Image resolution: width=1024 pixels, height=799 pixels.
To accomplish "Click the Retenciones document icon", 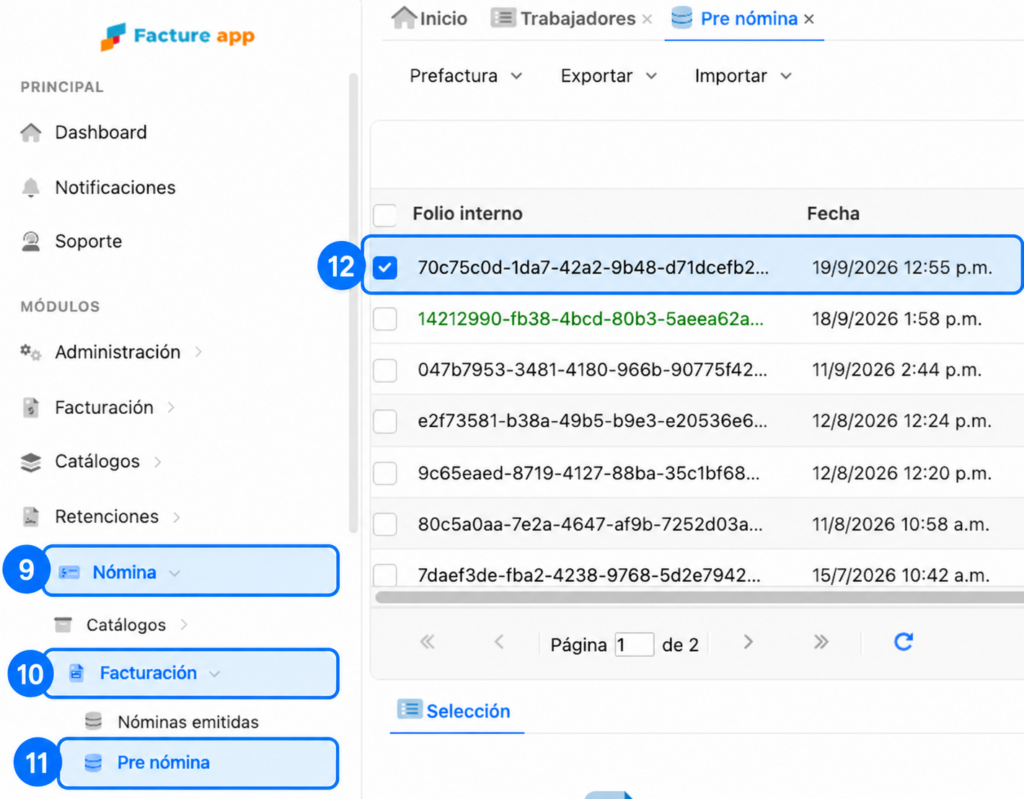I will (31, 517).
